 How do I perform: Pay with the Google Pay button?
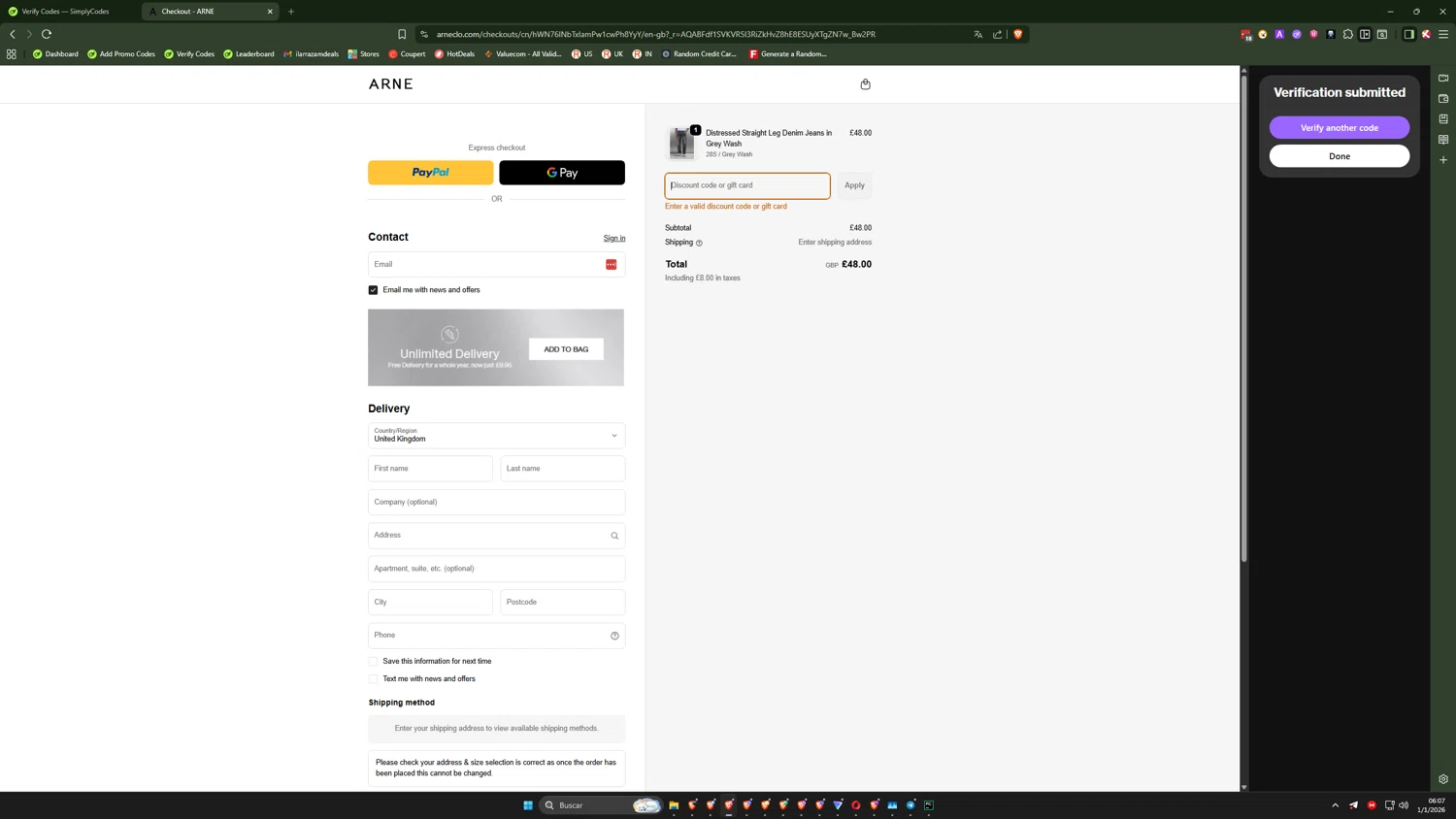(x=562, y=173)
